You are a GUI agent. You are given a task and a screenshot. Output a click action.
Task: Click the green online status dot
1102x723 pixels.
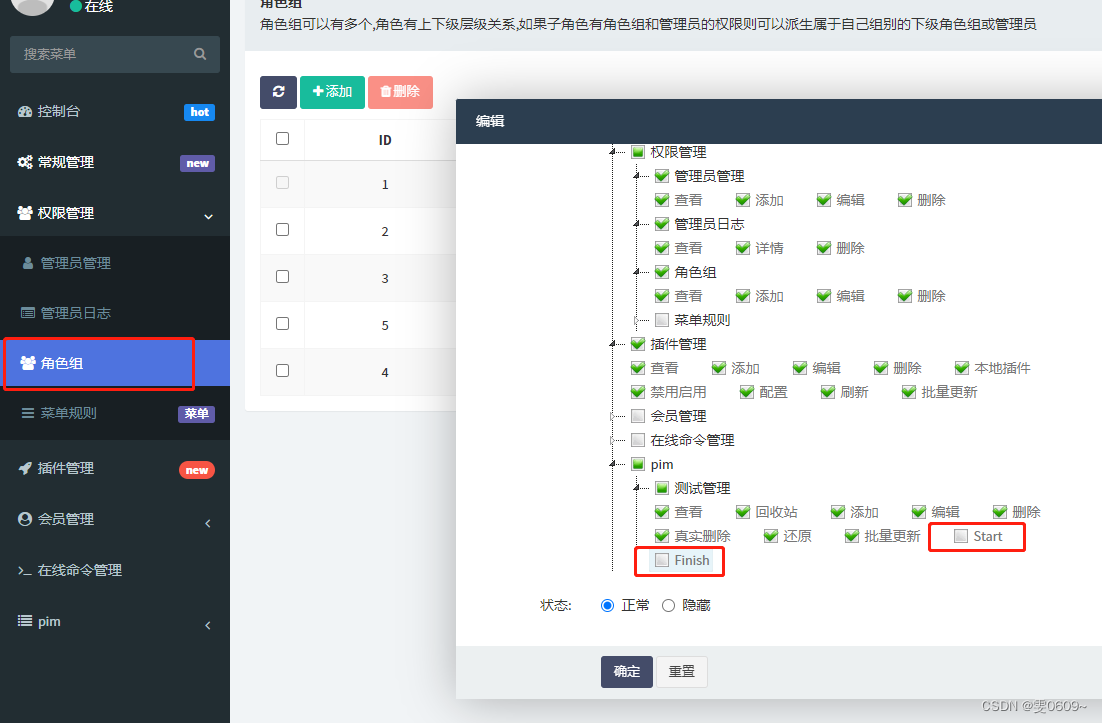tap(76, 6)
